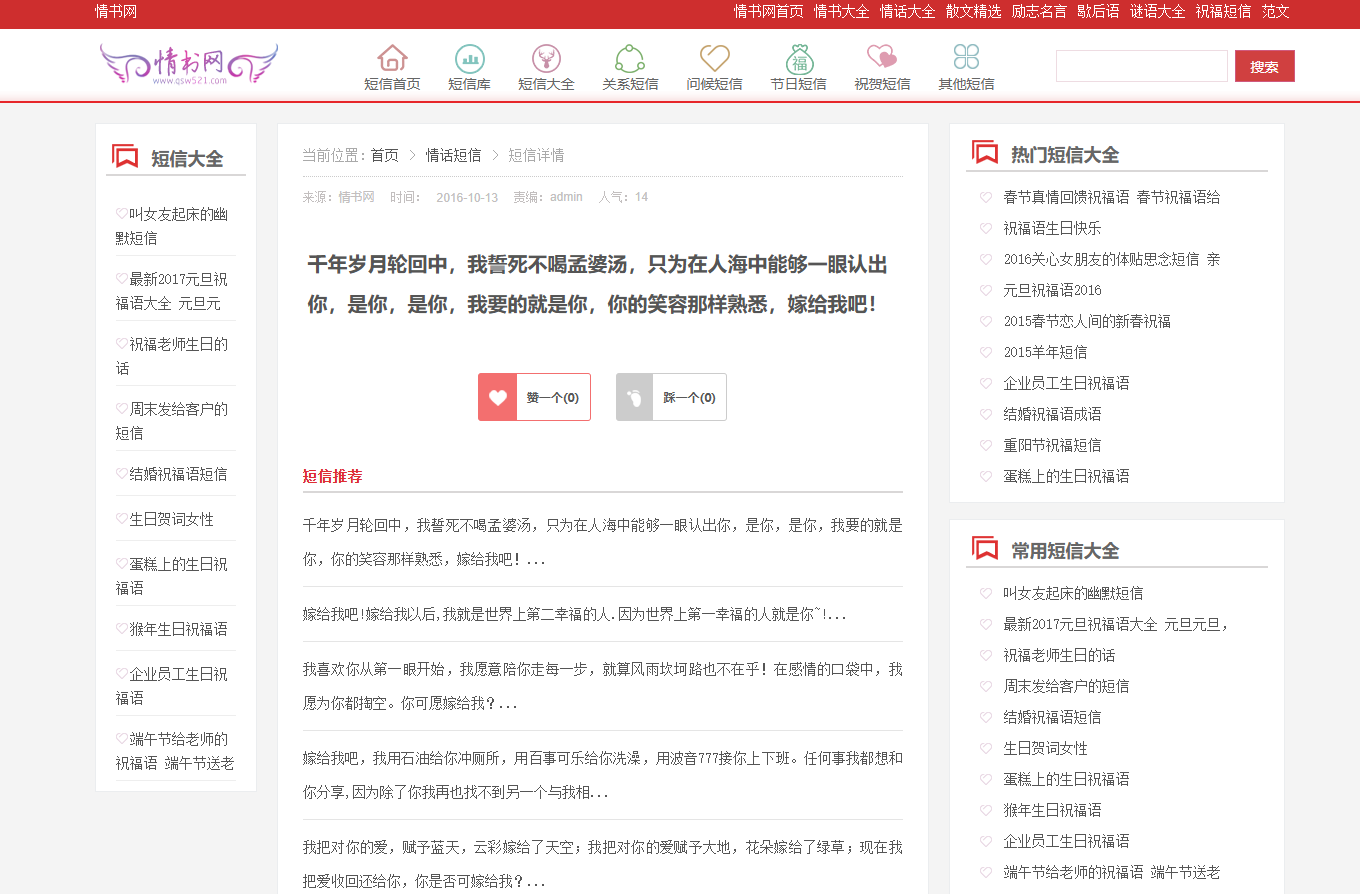Open 情话大全 top menu item
This screenshot has width=1360, height=894.
[908, 12]
